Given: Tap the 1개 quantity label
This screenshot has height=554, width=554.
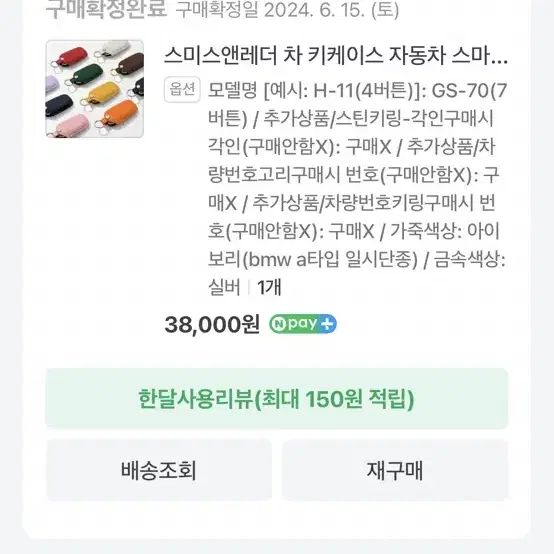Looking at the screenshot, I should click(269, 287).
